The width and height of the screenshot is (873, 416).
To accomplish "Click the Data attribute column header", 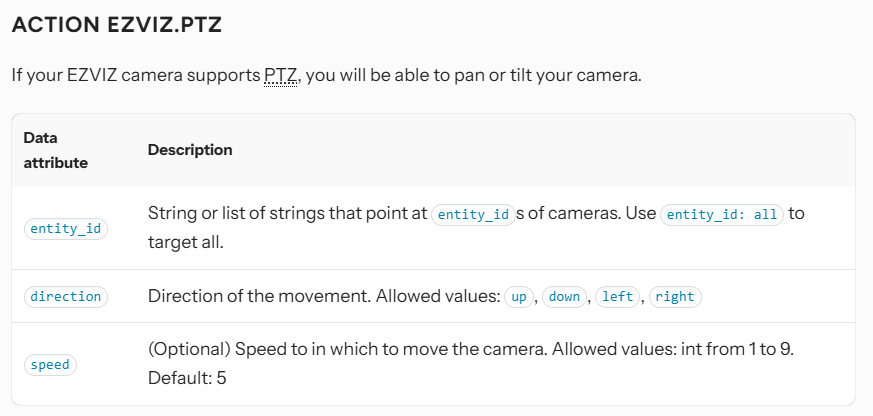I will (56, 150).
